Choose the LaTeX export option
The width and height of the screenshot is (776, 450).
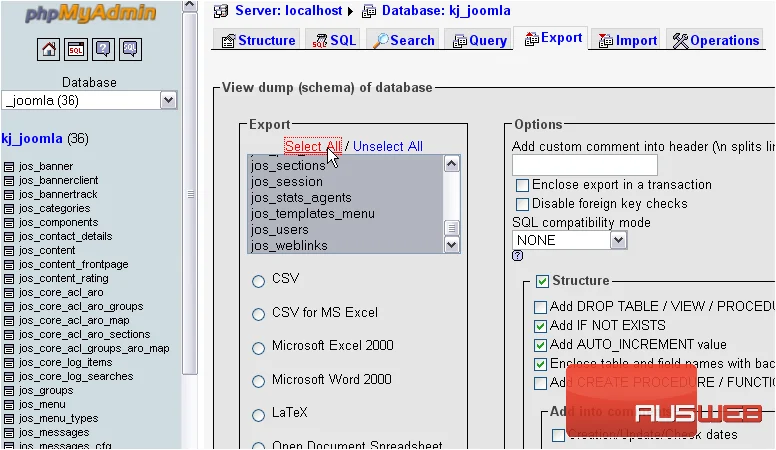(258, 415)
